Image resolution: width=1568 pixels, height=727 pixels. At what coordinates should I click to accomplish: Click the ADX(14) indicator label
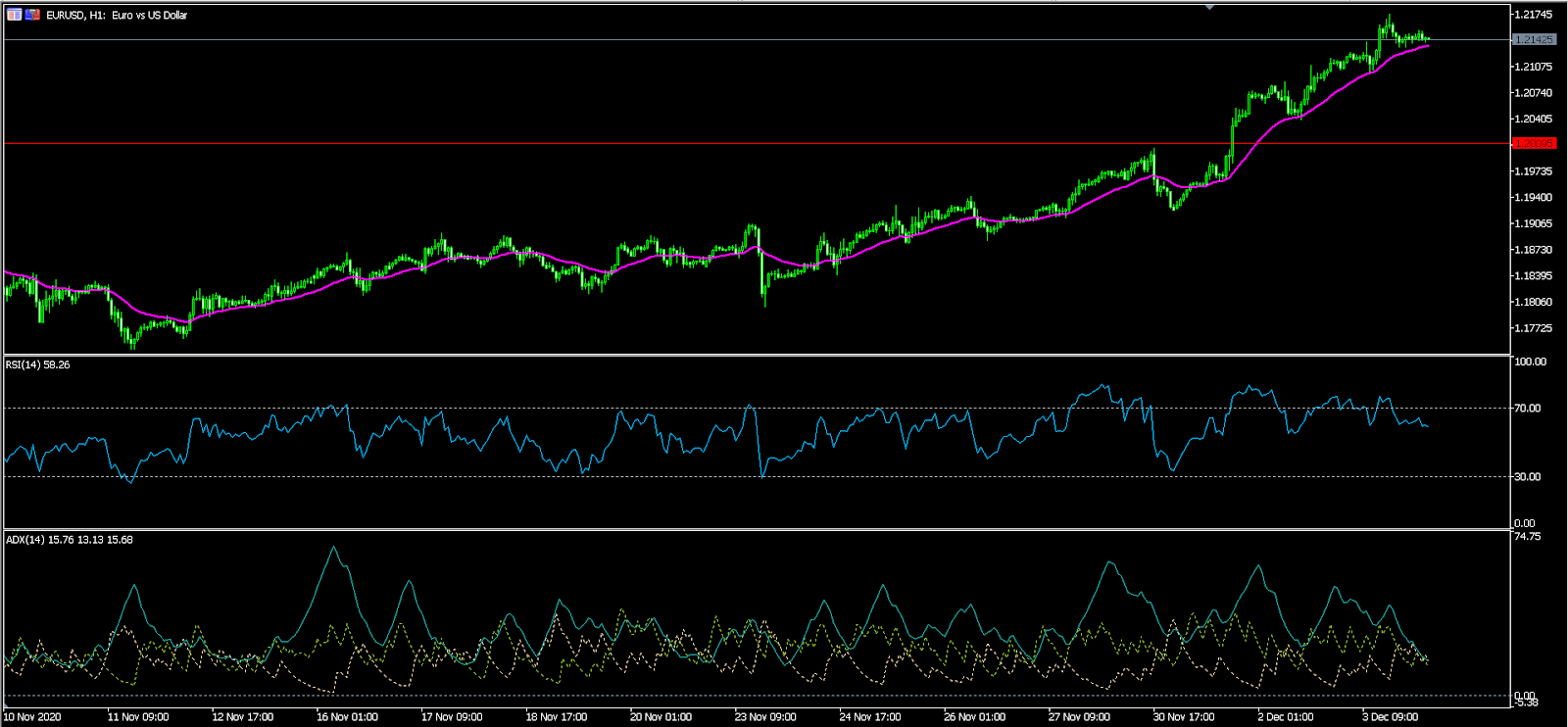[x=70, y=540]
